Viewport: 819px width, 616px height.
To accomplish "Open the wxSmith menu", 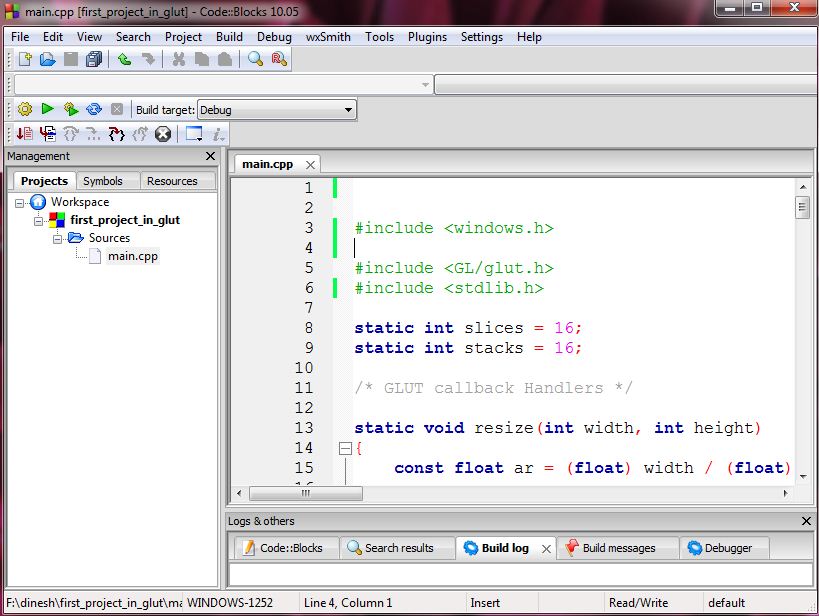I will coord(328,37).
